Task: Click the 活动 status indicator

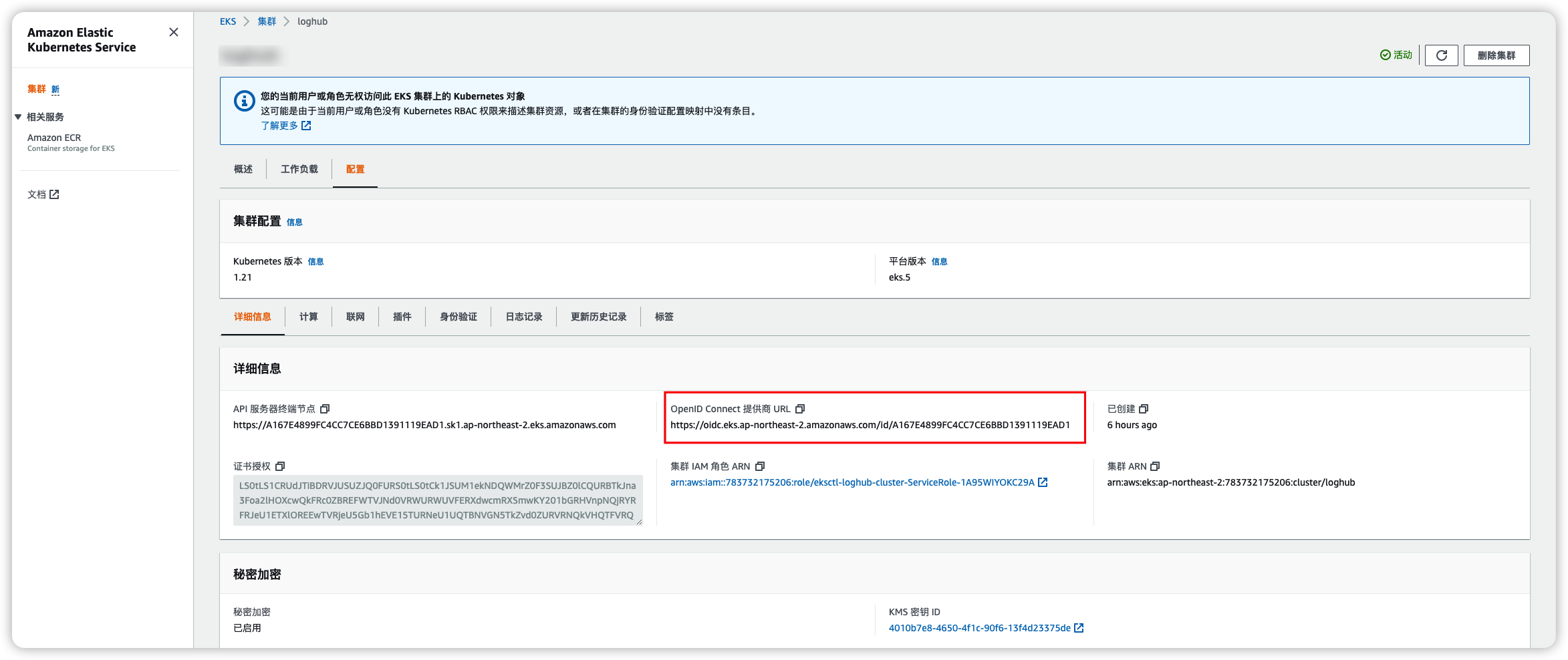Action: [x=1396, y=55]
